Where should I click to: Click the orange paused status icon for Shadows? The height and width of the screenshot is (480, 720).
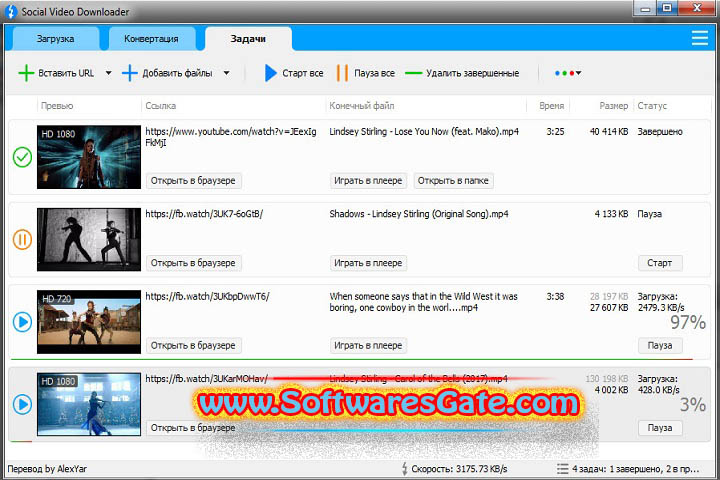pos(22,239)
